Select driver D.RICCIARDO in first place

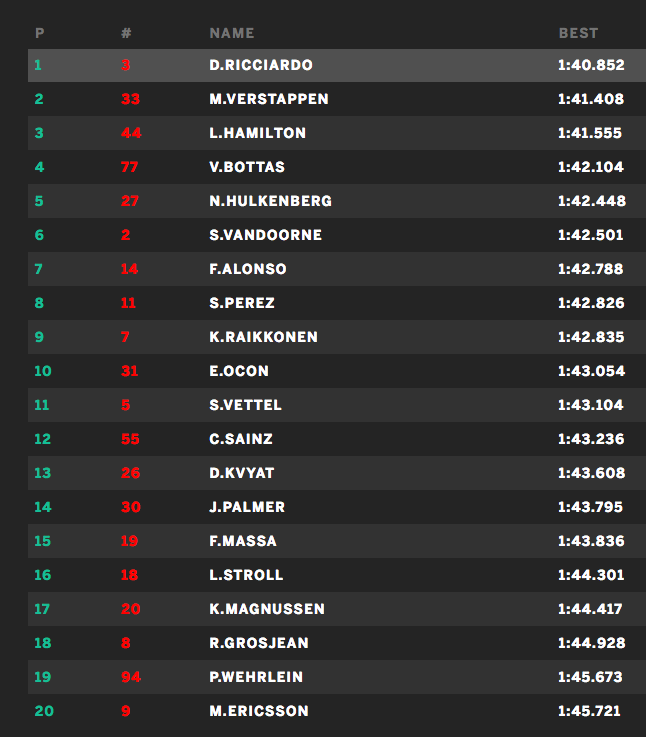click(x=261, y=65)
